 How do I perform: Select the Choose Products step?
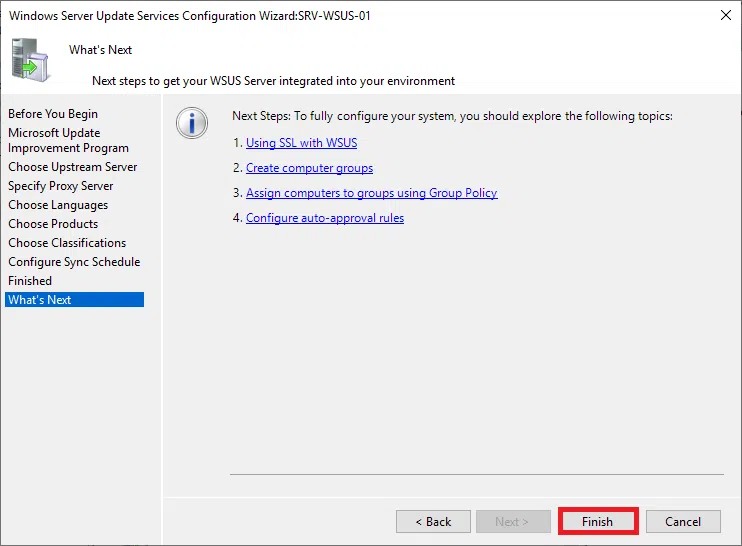(x=53, y=224)
